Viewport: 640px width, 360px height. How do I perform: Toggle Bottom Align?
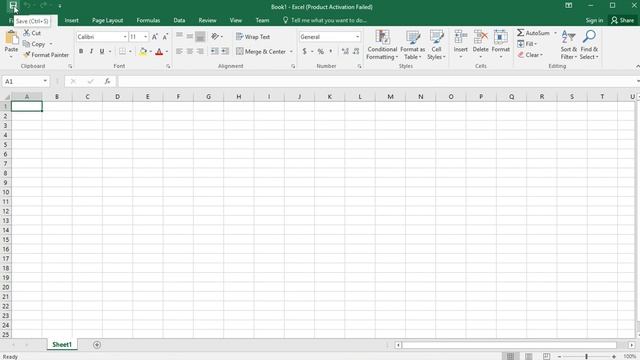(x=200, y=36)
